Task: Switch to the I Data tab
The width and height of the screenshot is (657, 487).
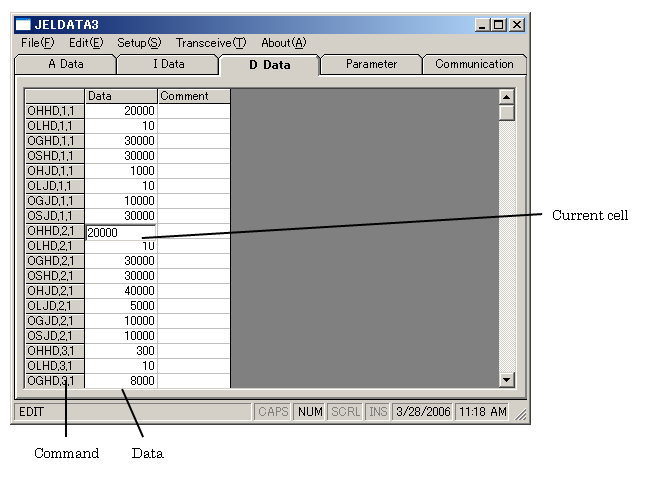Action: [x=168, y=64]
